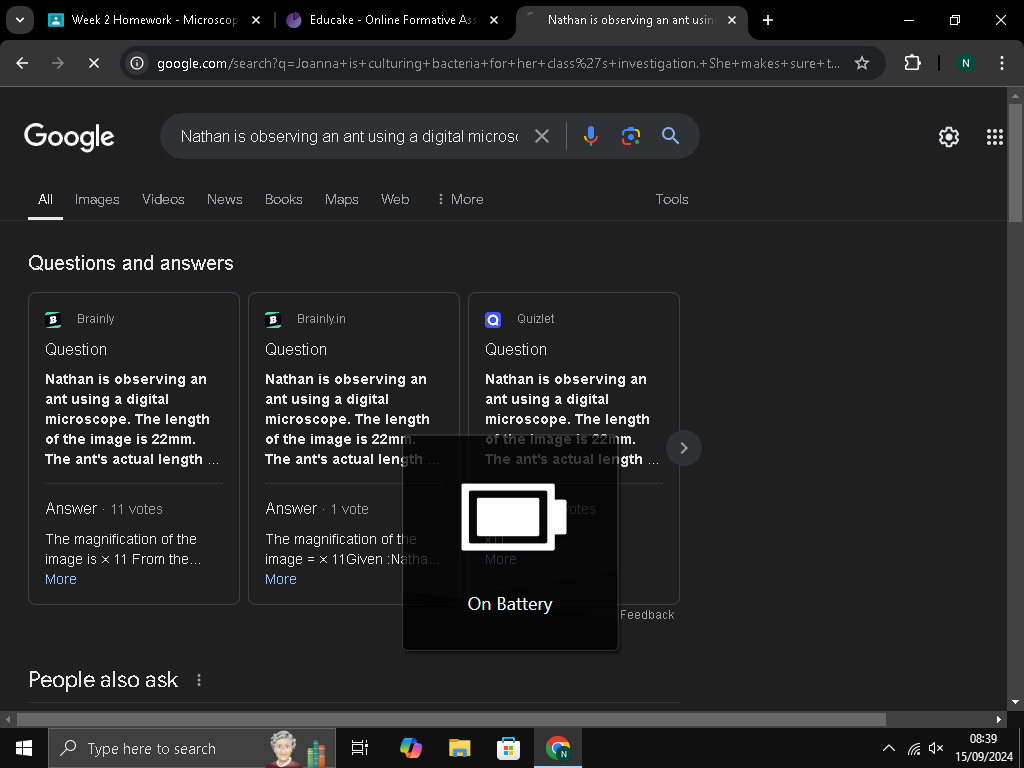Switch to Images results
1024x768 pixels.
click(x=97, y=200)
